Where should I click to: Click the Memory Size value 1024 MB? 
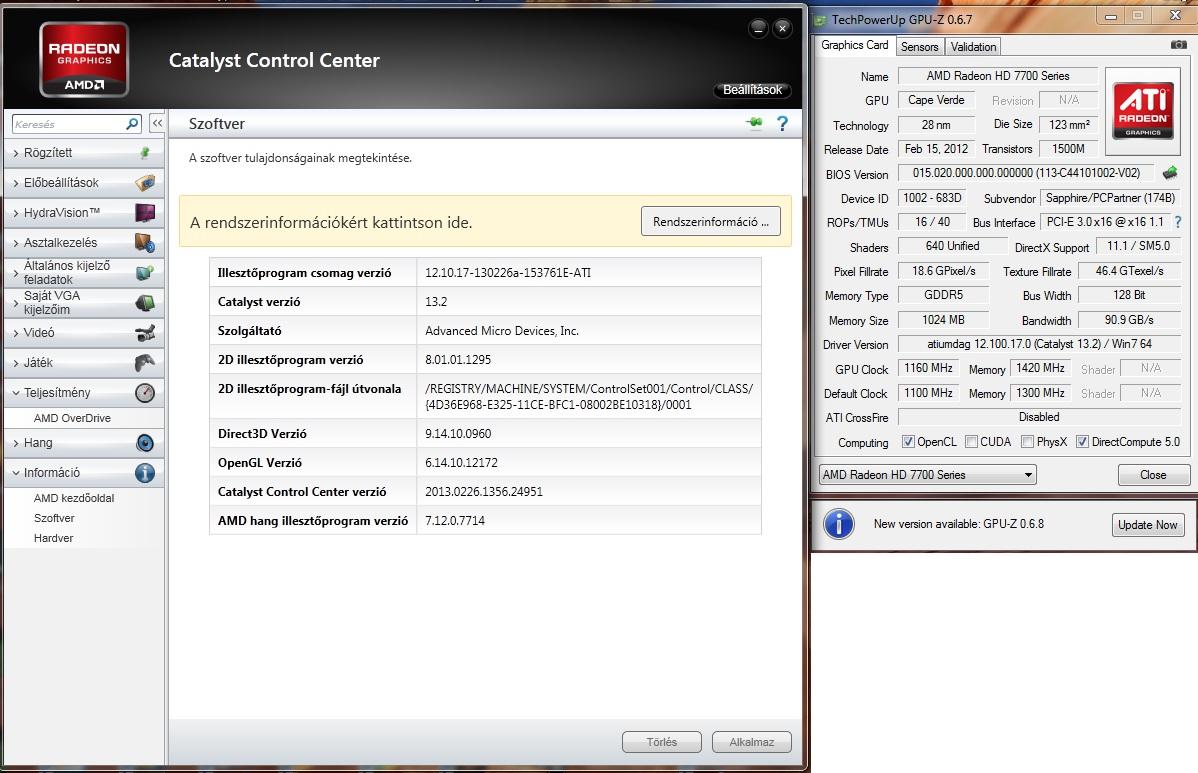pyautogui.click(x=944, y=320)
